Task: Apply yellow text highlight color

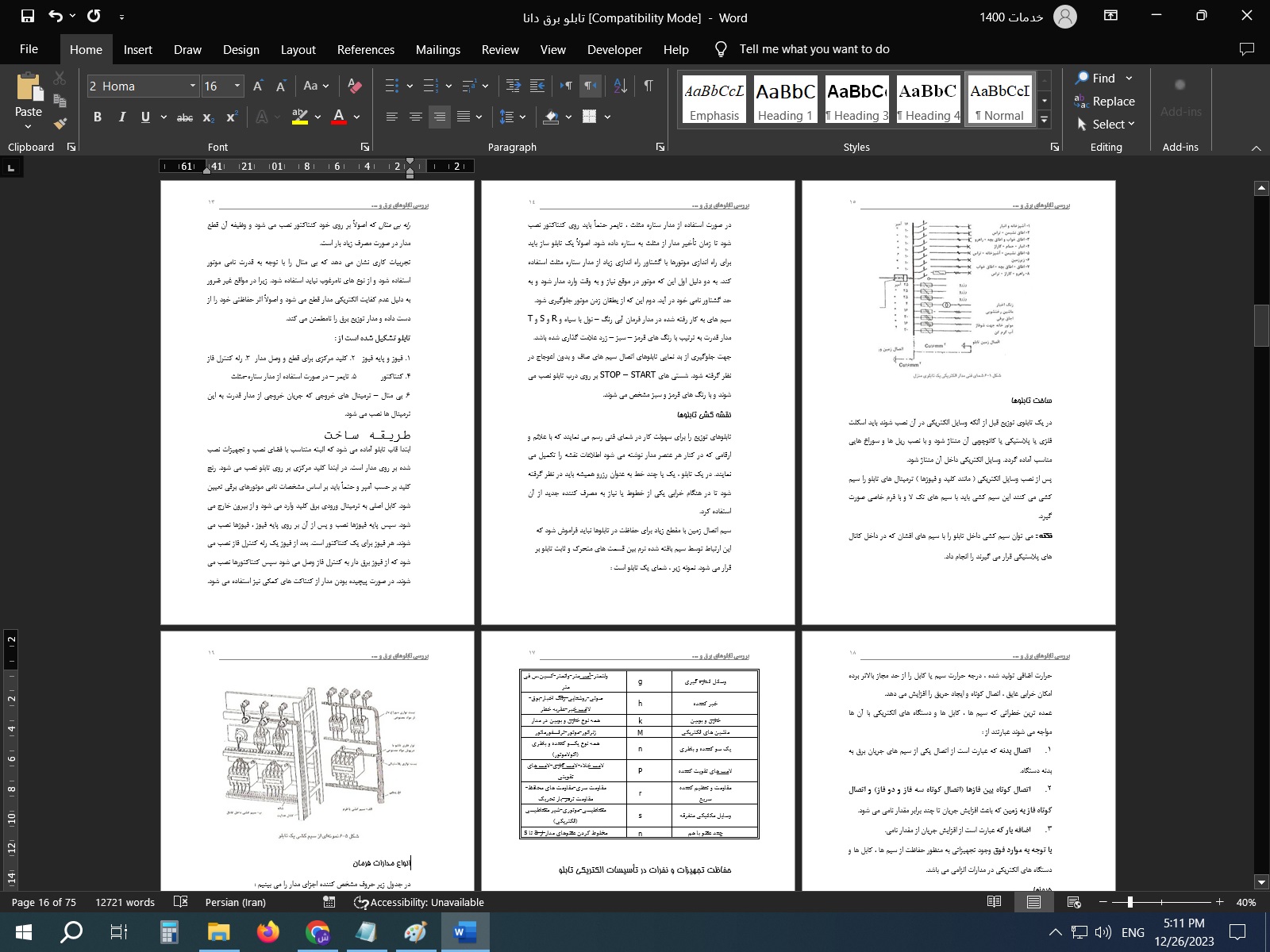Action: 299,117
